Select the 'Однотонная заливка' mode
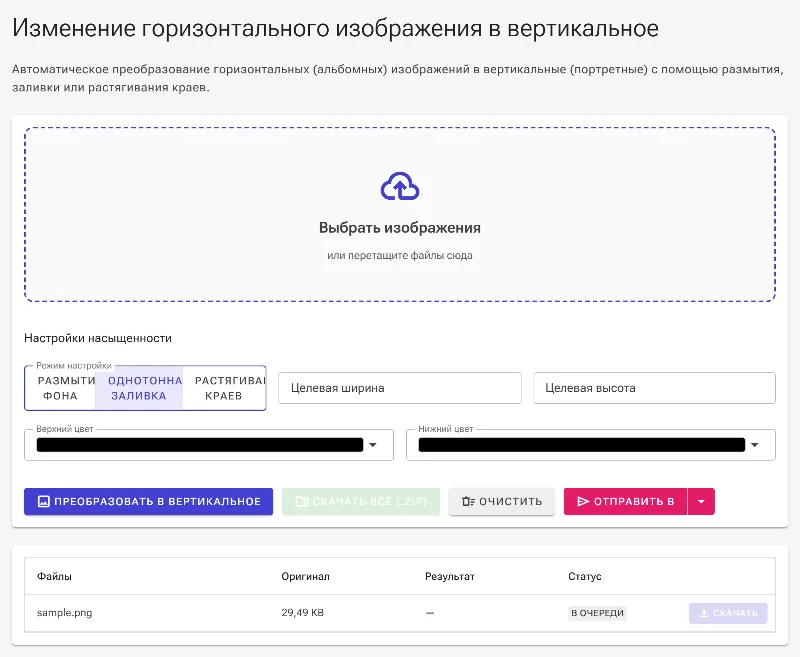Image resolution: width=800 pixels, height=657 pixels. 139,388
